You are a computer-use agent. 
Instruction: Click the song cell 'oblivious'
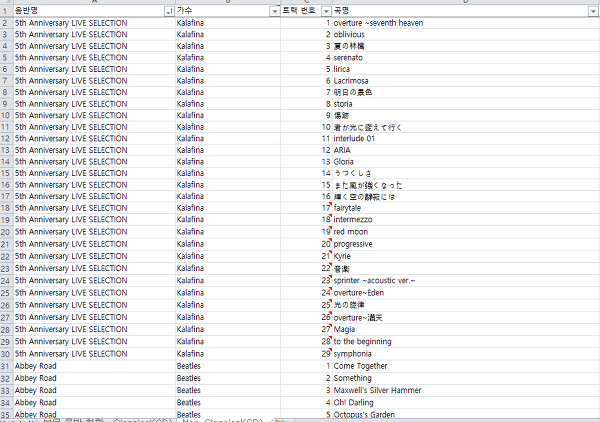(x=465, y=34)
